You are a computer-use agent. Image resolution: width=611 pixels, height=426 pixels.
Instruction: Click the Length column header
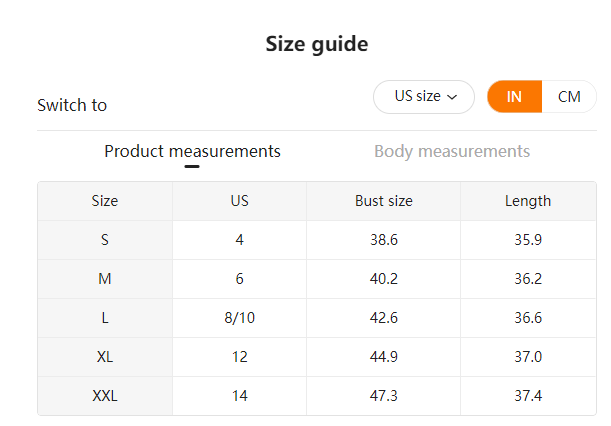pyautogui.click(x=528, y=201)
